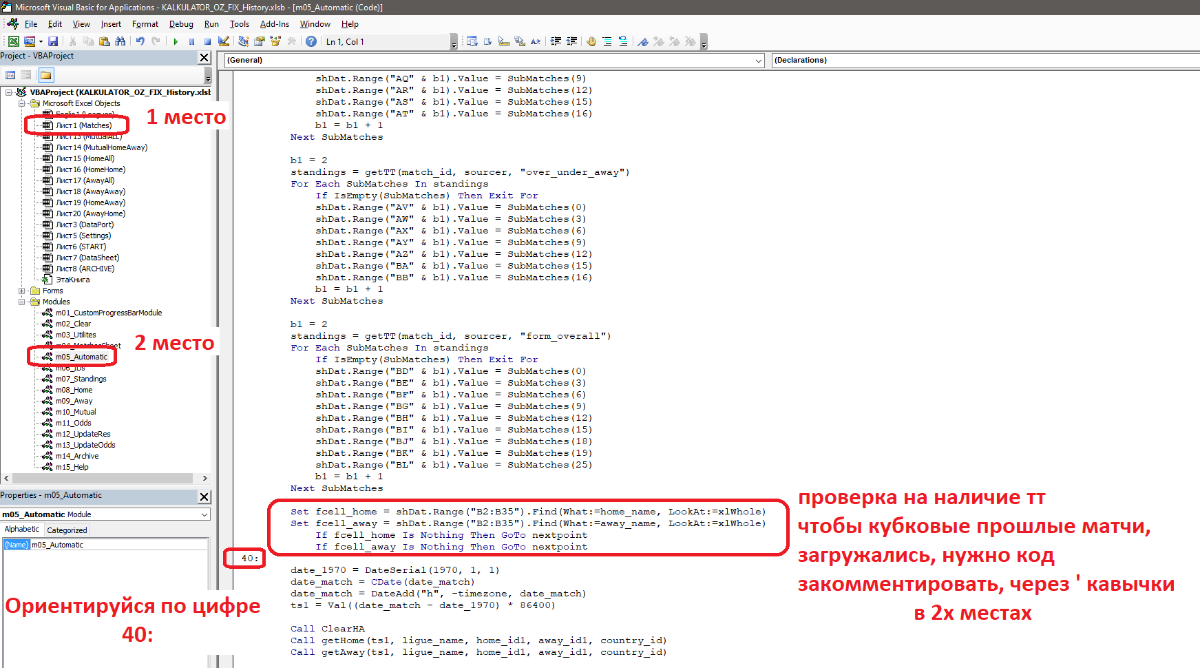
Task: Click the Run Sub/UserForm play icon
Action: [x=176, y=42]
